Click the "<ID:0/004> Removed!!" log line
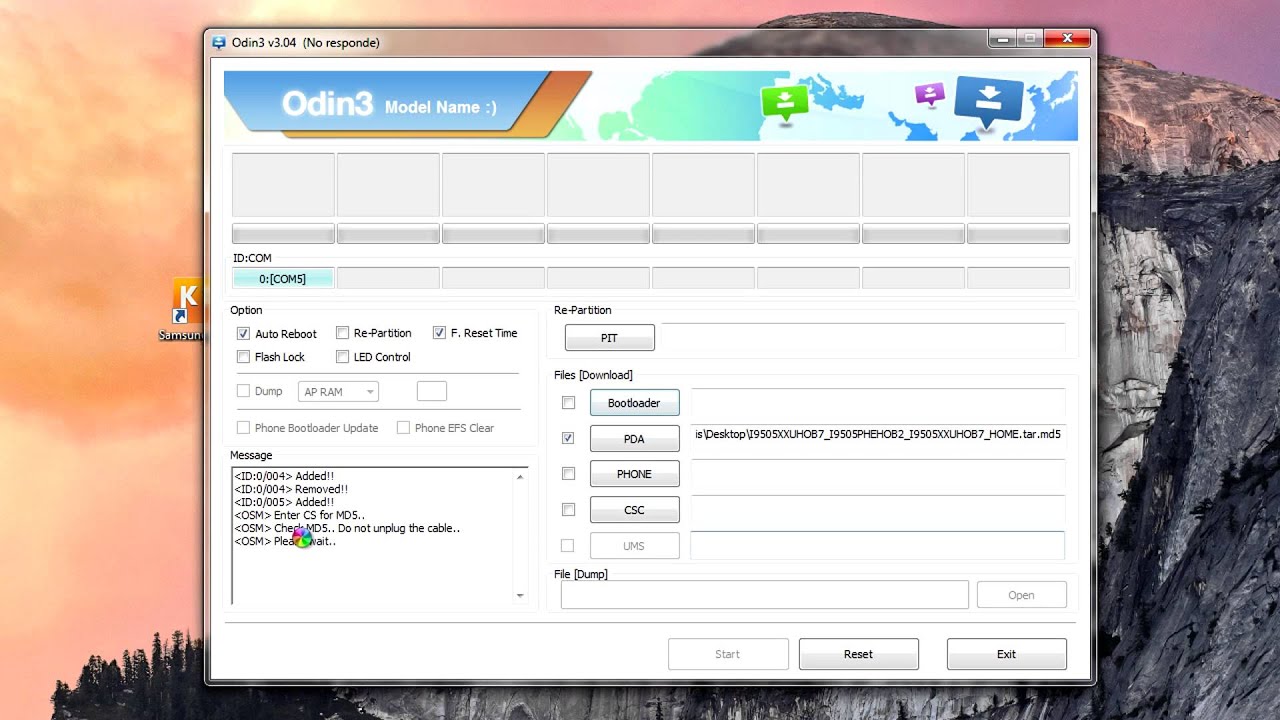Image resolution: width=1280 pixels, height=720 pixels. coord(291,489)
